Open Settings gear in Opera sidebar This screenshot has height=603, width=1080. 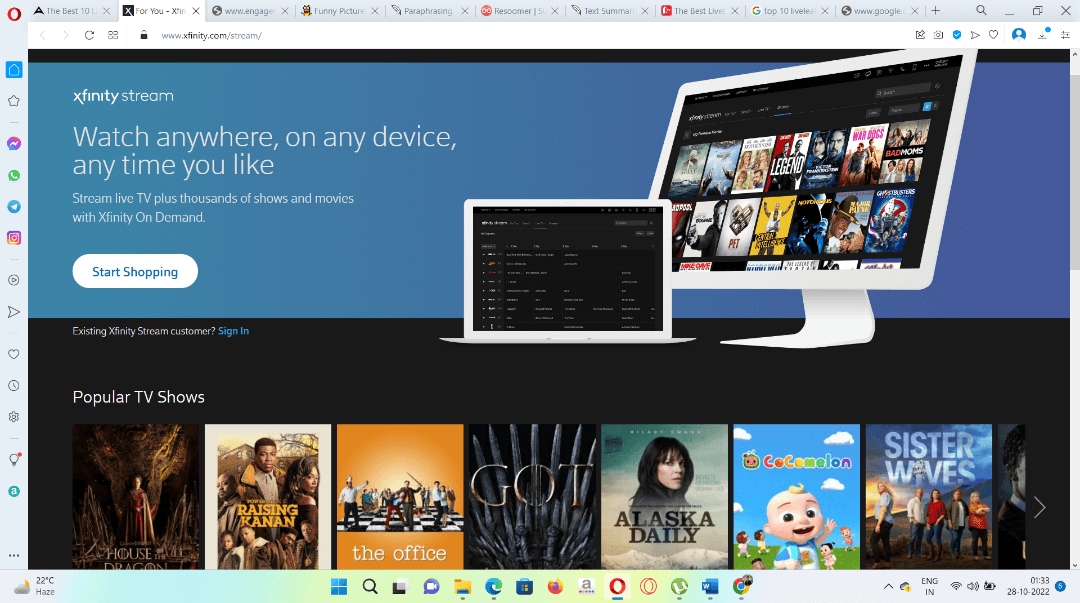pyautogui.click(x=14, y=417)
